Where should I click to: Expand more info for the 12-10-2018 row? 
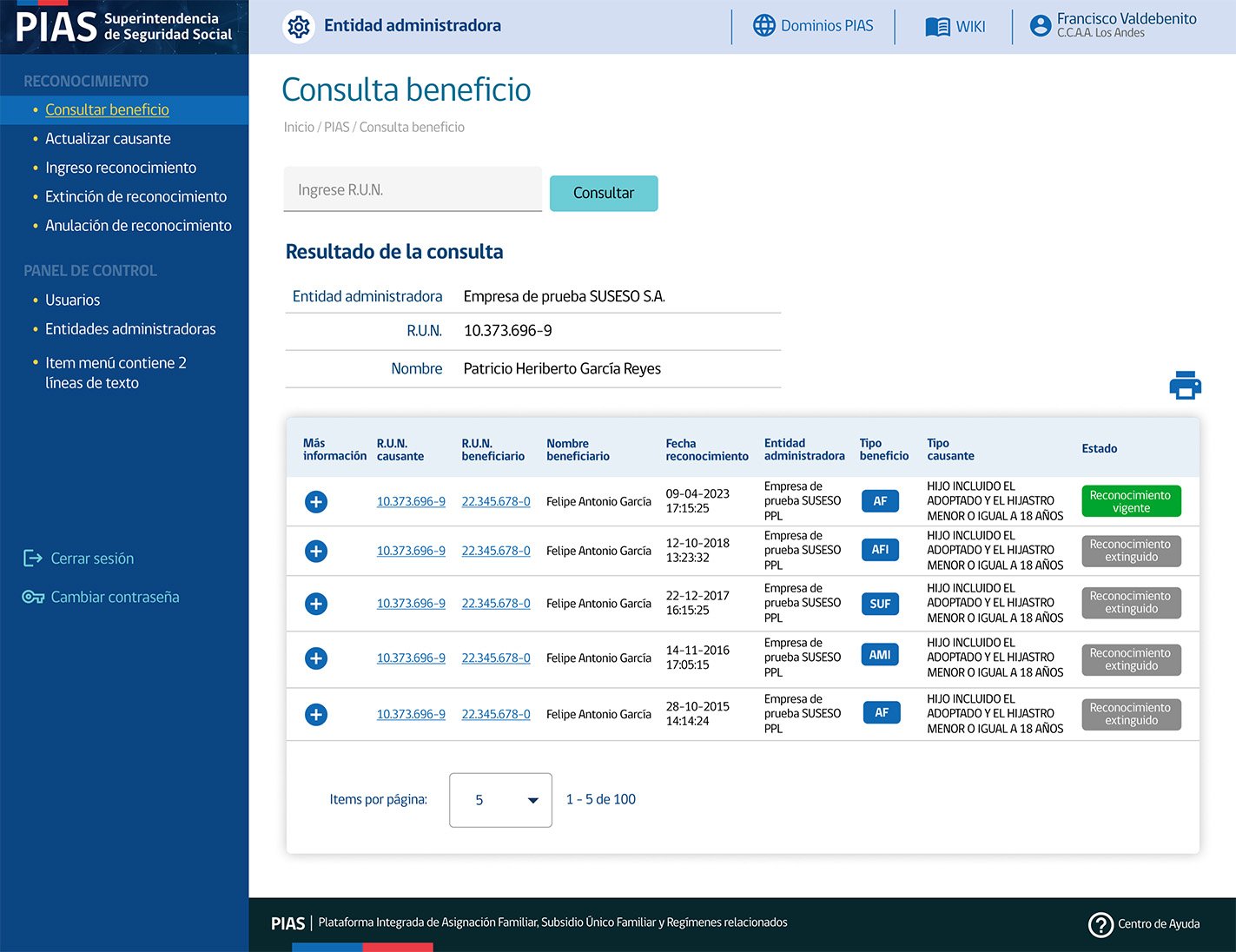[x=316, y=552]
